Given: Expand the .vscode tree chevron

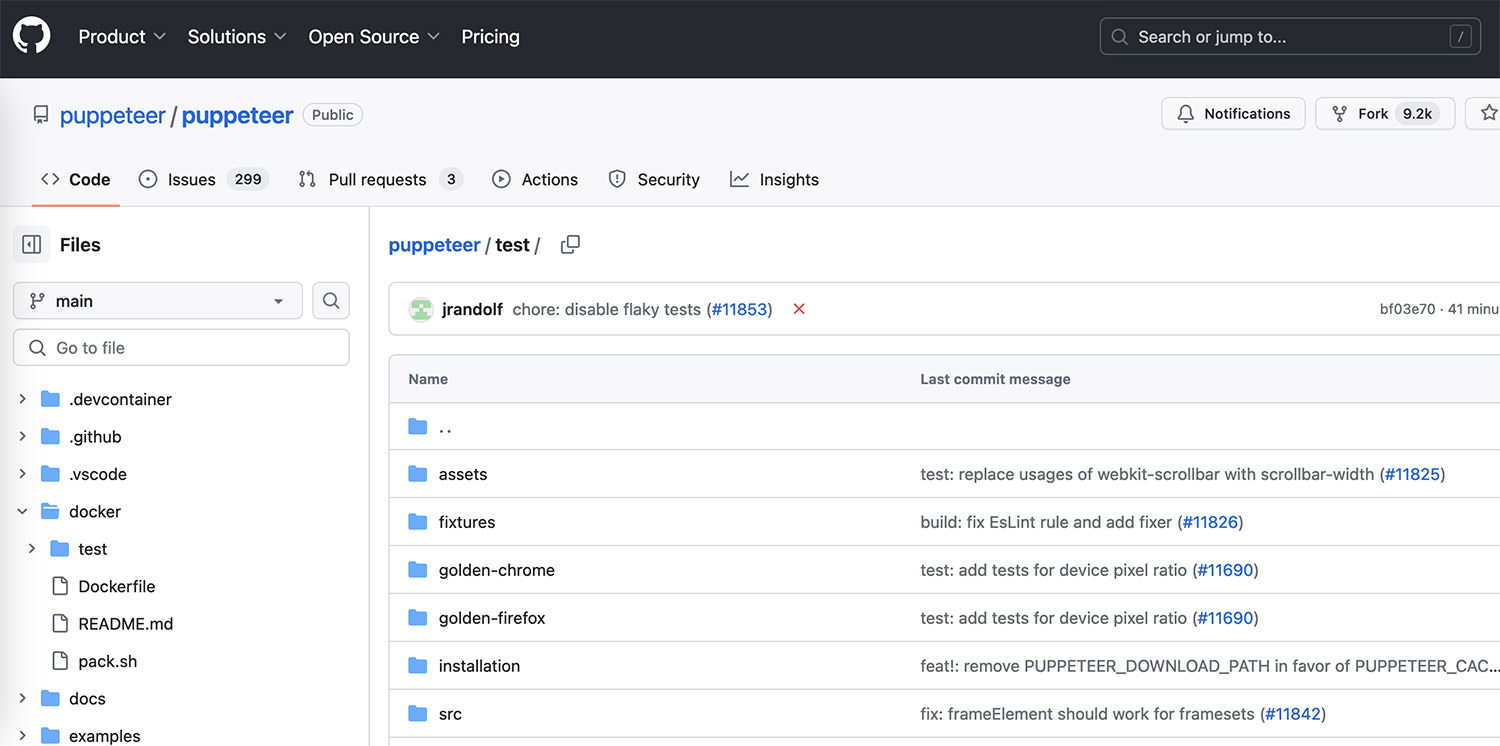Looking at the screenshot, I should pos(22,474).
